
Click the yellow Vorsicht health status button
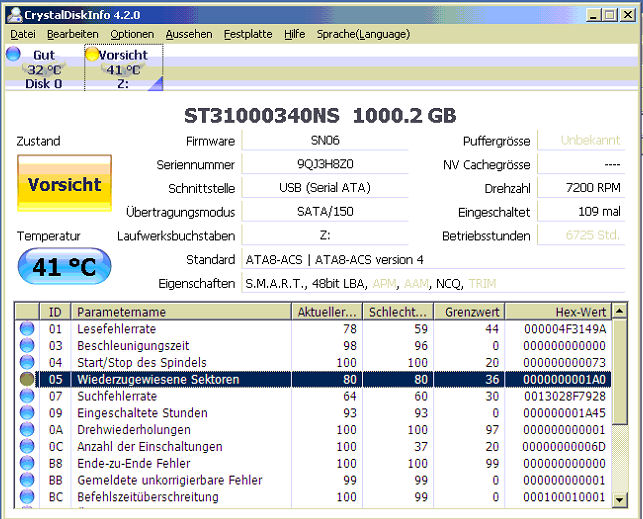point(64,183)
